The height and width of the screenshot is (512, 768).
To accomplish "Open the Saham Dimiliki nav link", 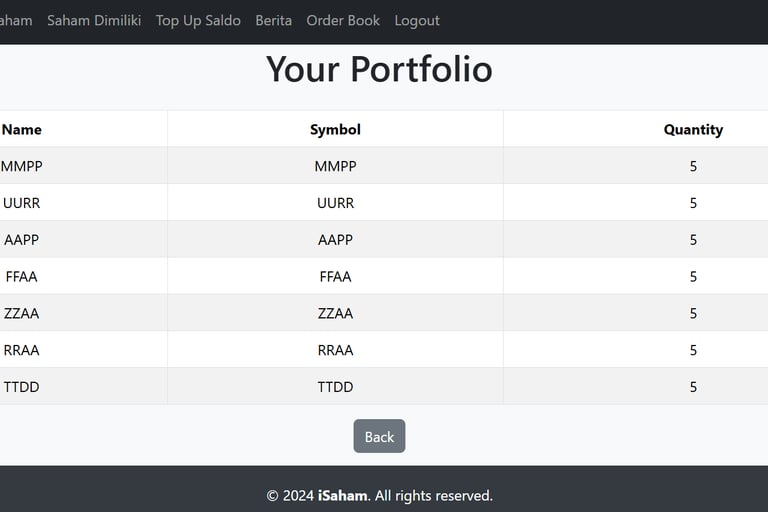I will click(94, 20).
